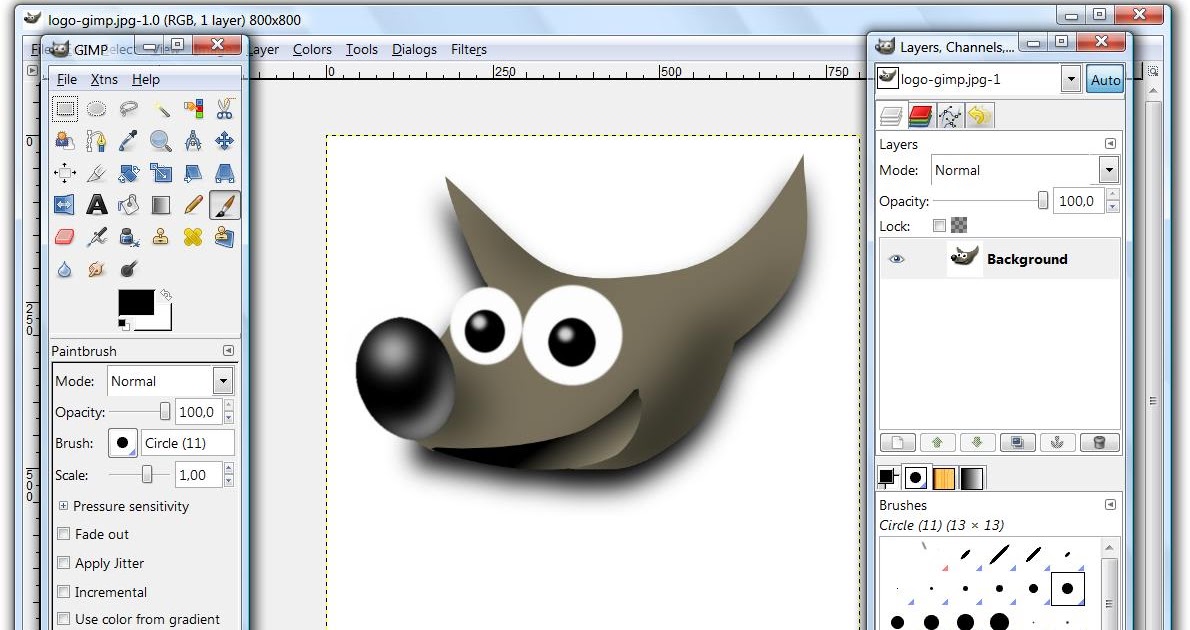This screenshot has height=630, width=1190.
Task: Enable the Apply Jitter checkbox
Action: pyautogui.click(x=65, y=563)
